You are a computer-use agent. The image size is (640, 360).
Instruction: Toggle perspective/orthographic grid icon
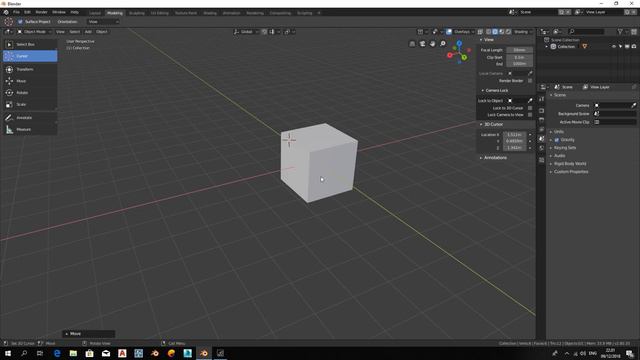tap(412, 44)
